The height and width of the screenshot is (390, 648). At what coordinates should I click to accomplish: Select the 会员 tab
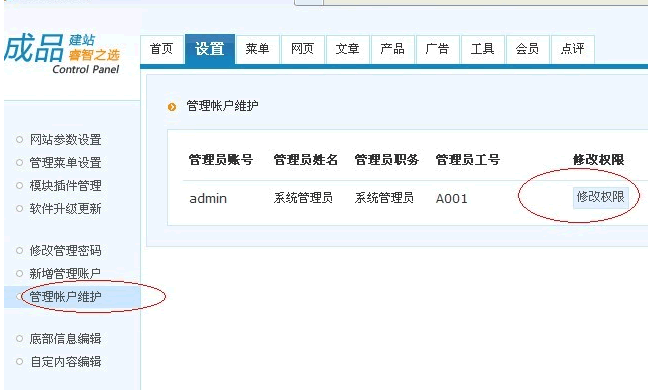528,49
